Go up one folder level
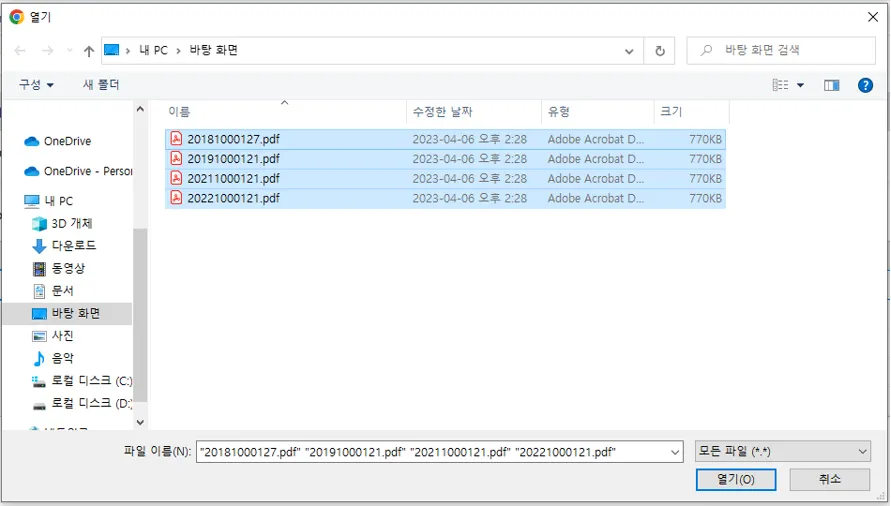This screenshot has width=891, height=506. pos(89,51)
